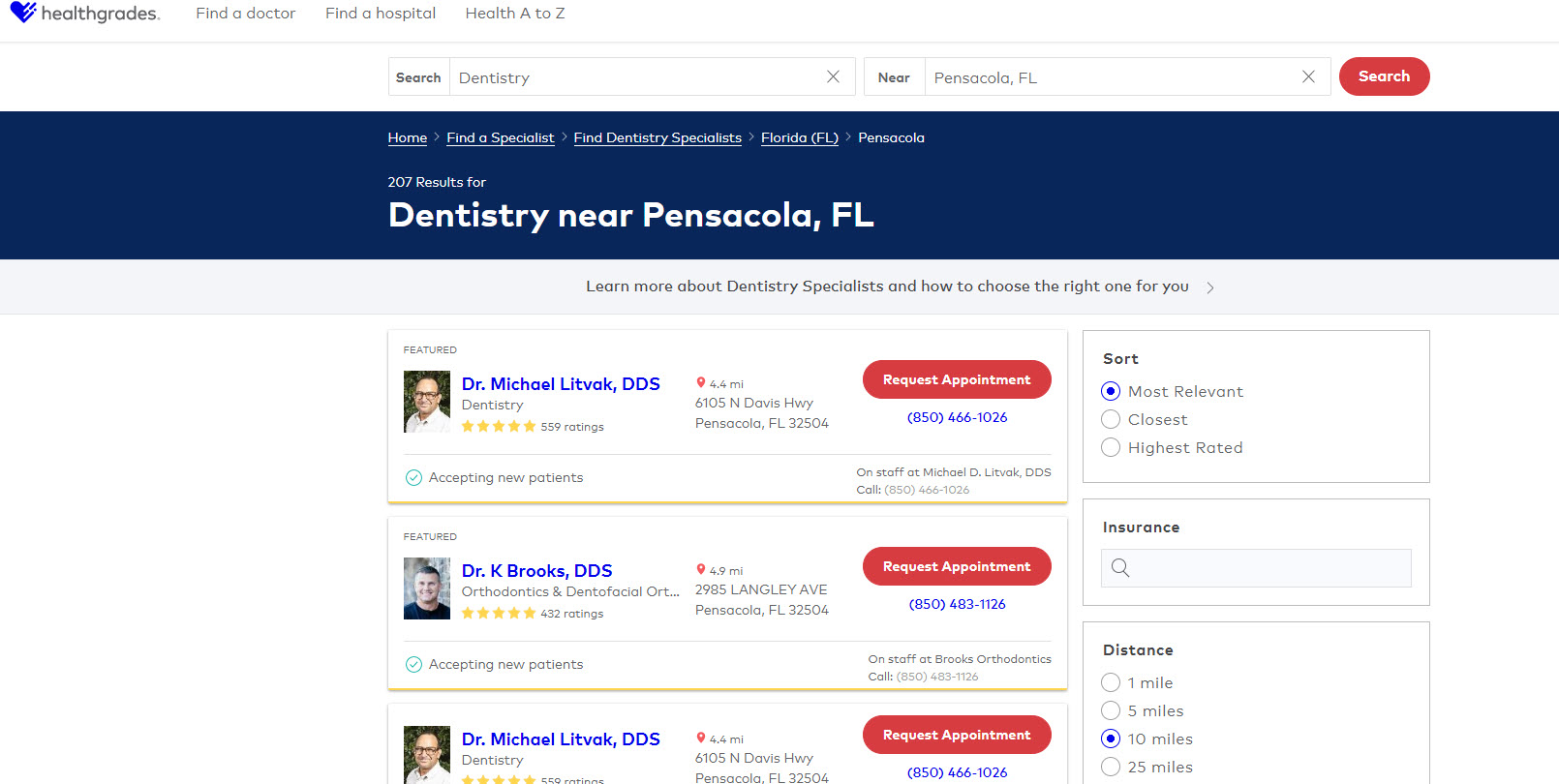1559x784 pixels.
Task: Expand the Learn more about Dentistry Specialists arrow
Action: point(1210,287)
